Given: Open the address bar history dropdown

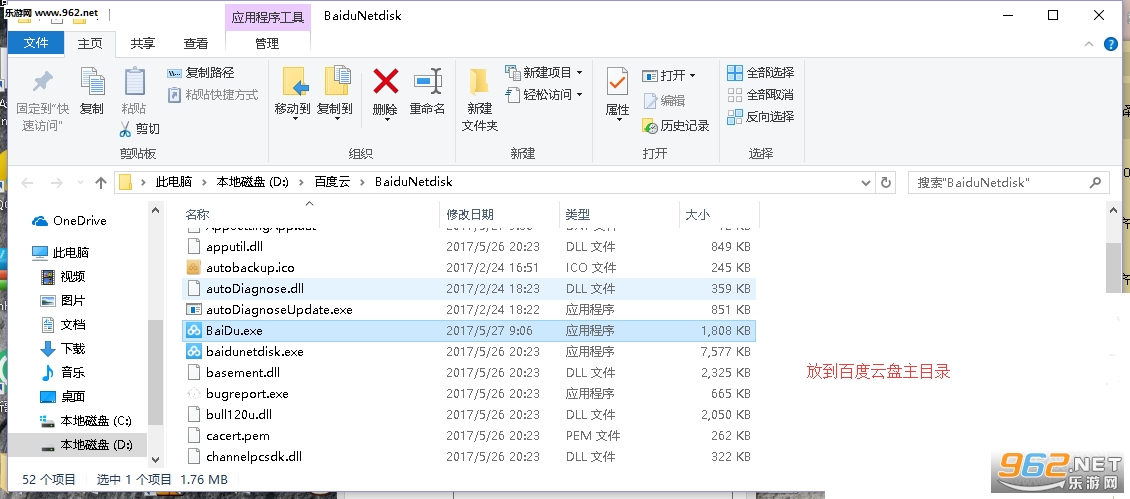Looking at the screenshot, I should click(867, 183).
